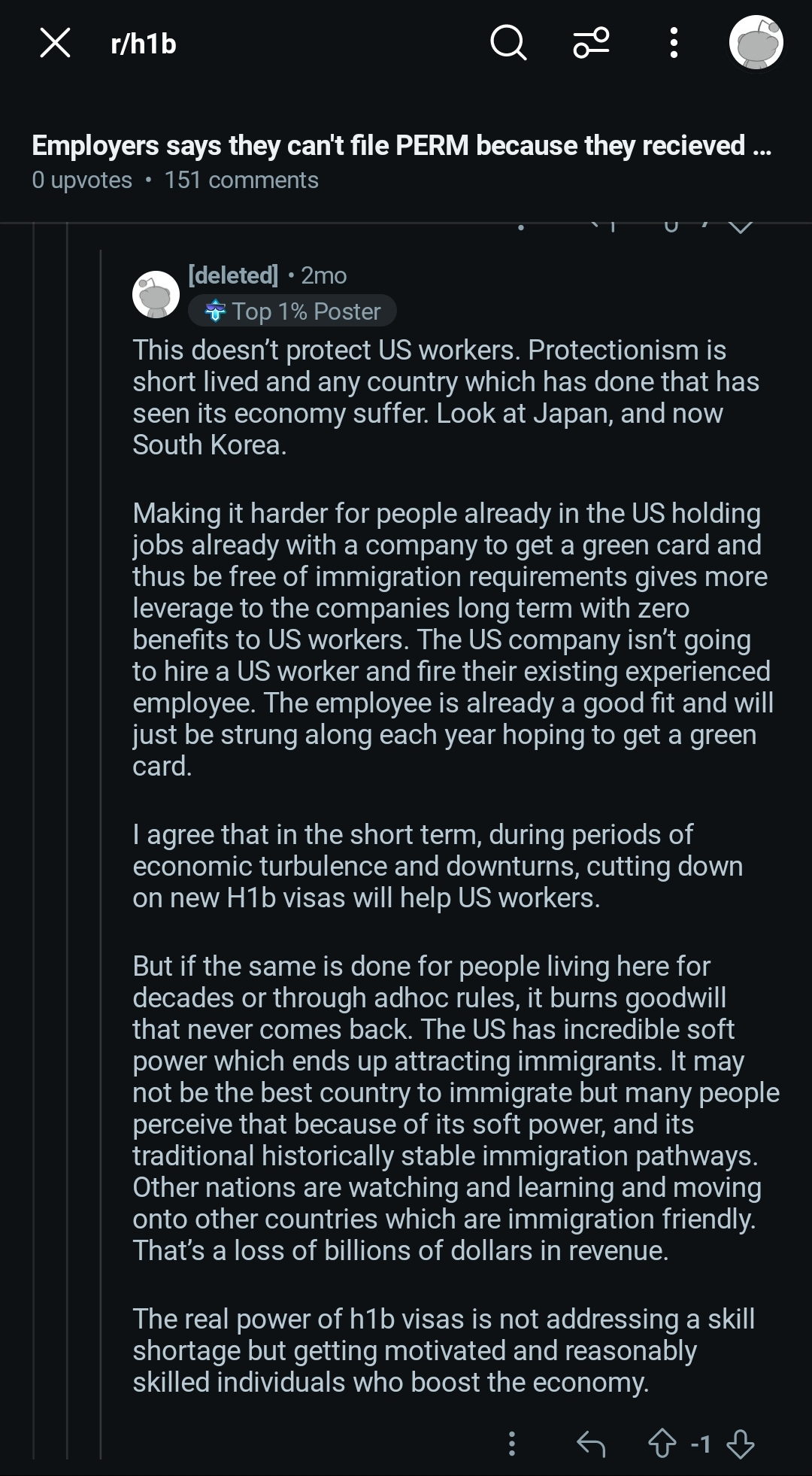Open the r/h1b subreddit name
The width and height of the screenshot is (812, 1476).
coord(143,44)
